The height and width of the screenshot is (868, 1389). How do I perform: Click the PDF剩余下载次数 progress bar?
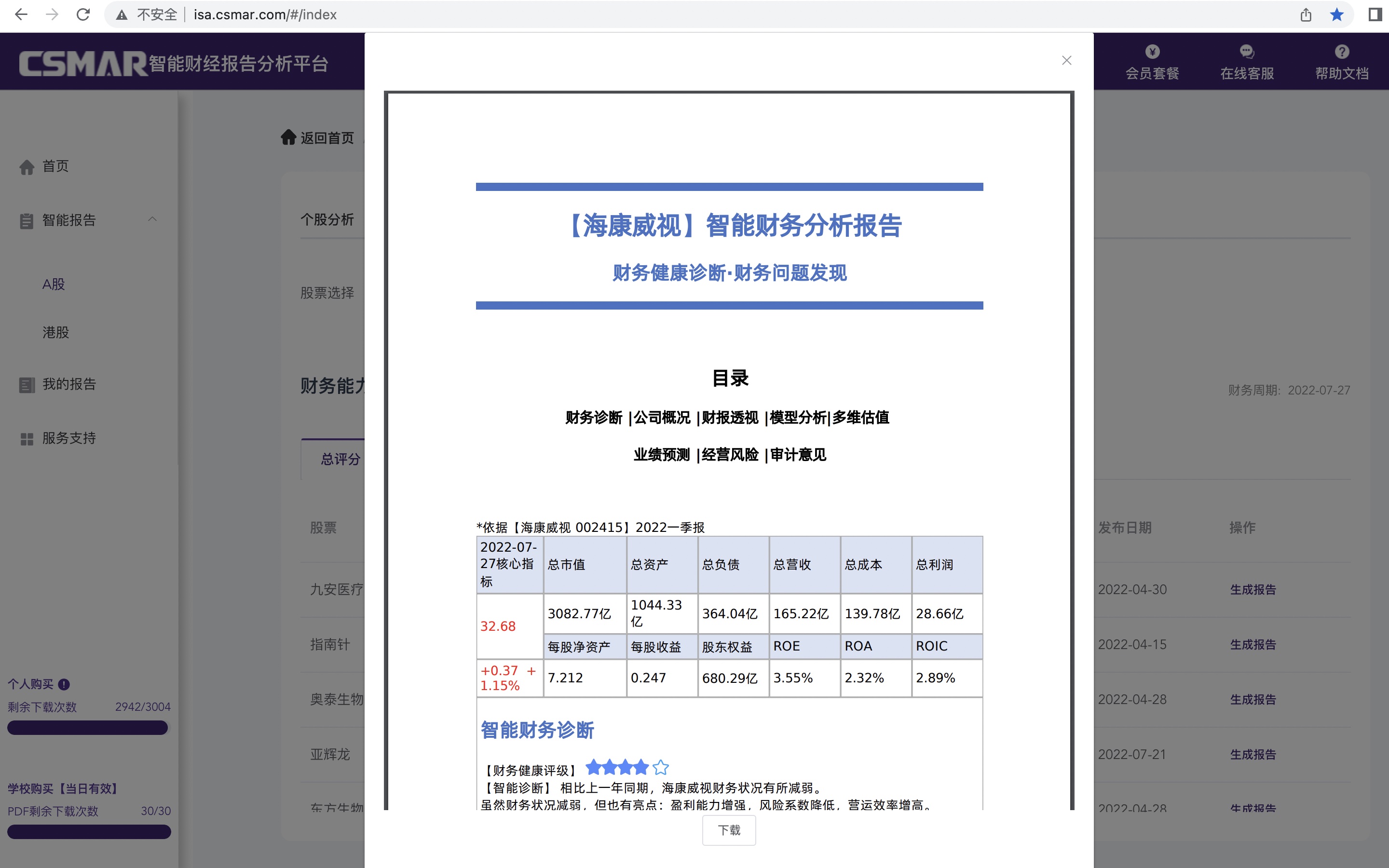(x=89, y=831)
